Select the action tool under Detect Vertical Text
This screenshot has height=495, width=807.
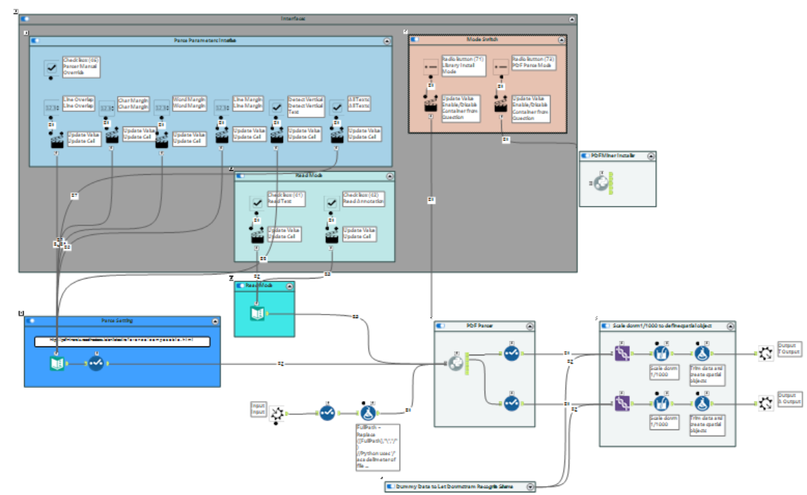[x=277, y=136]
